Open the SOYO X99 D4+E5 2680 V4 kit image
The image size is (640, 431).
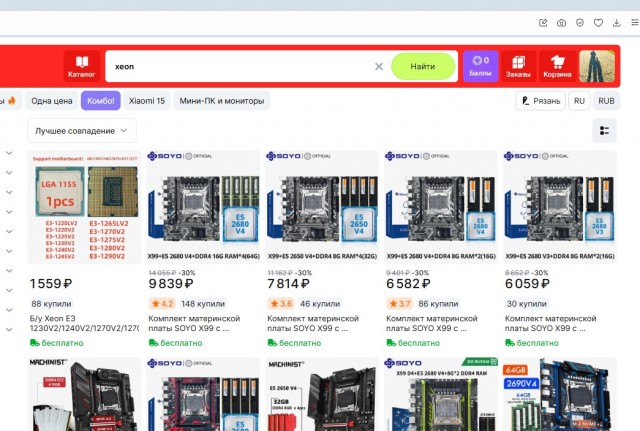[441, 394]
